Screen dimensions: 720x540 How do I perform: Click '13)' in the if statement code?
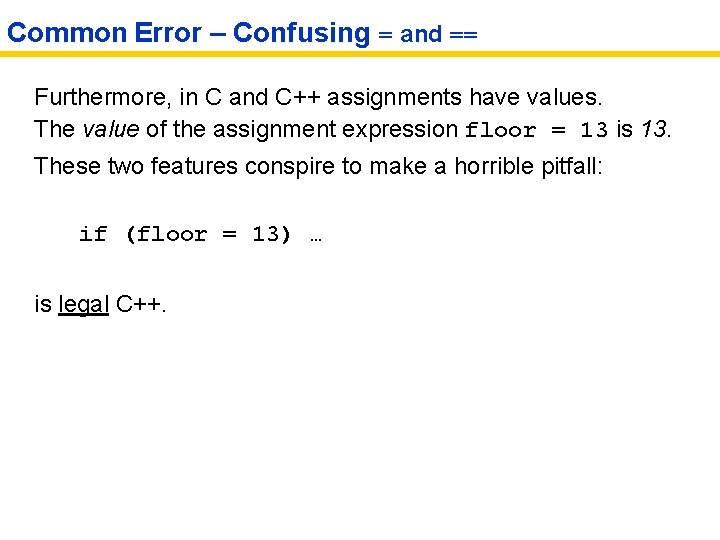point(272,234)
